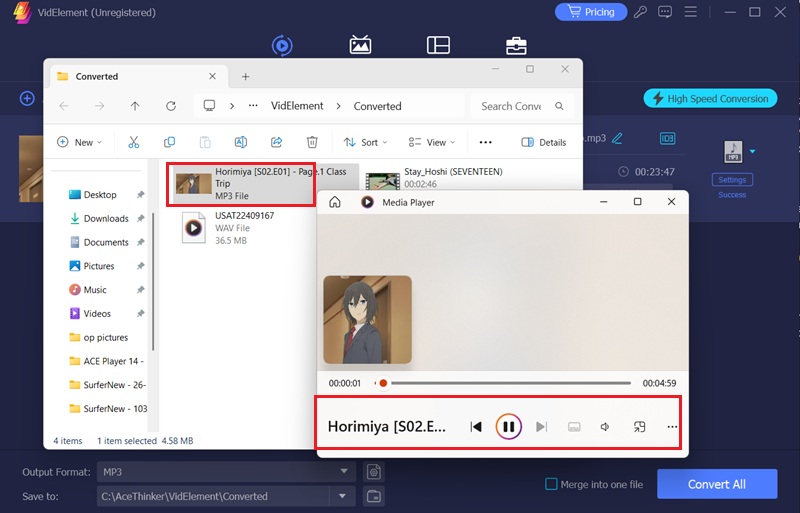Image resolution: width=800 pixels, height=513 pixels.
Task: Click the register key icon in VidElement
Action: tap(640, 12)
